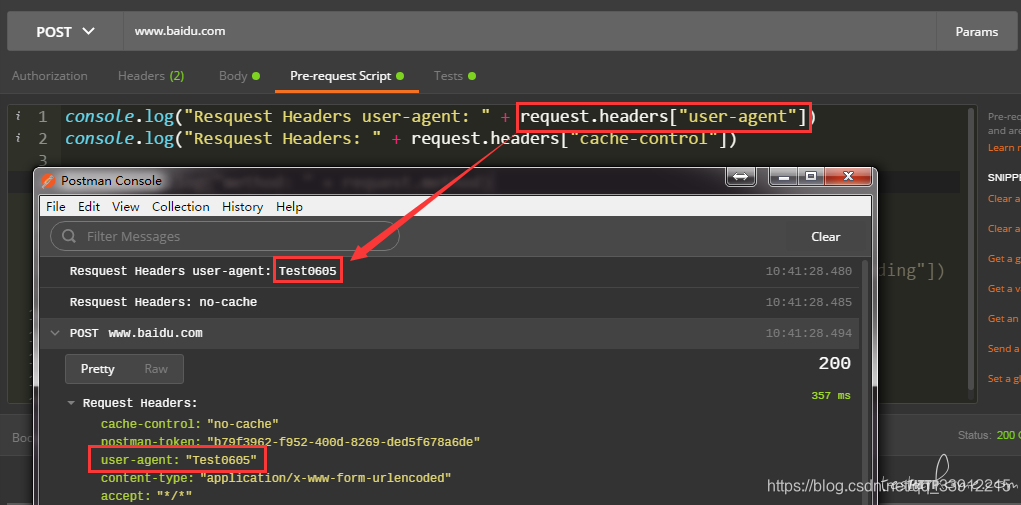Switch to the Authorization tab
The height and width of the screenshot is (505, 1021).
pyautogui.click(x=49, y=76)
